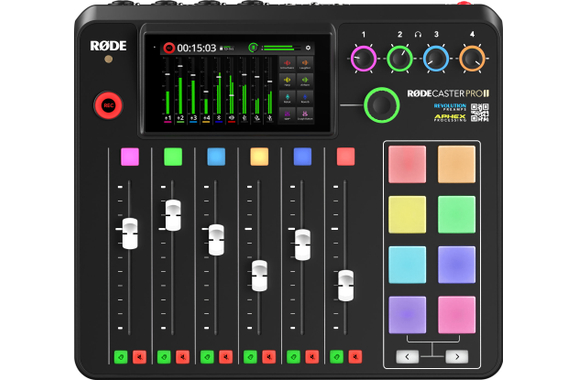The height and width of the screenshot is (380, 576).
Task: Hit the large red REC button
Action: (108, 105)
